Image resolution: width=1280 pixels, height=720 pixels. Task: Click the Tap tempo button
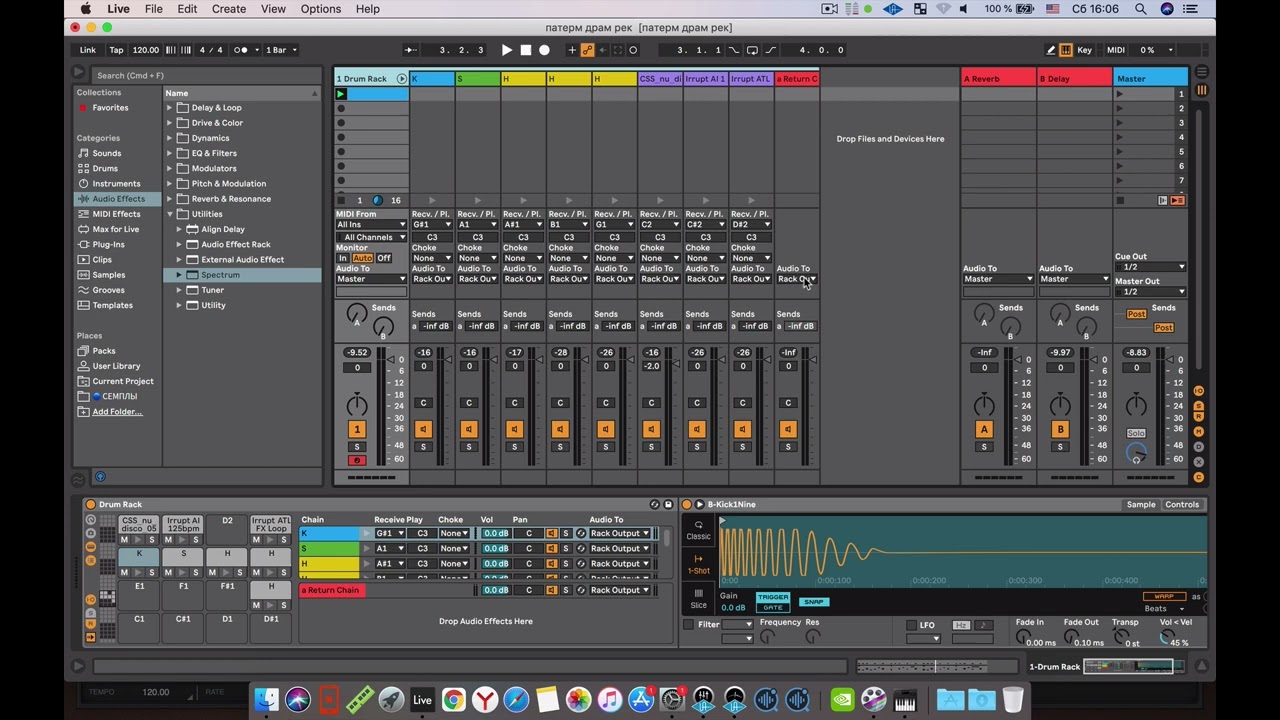click(x=117, y=50)
